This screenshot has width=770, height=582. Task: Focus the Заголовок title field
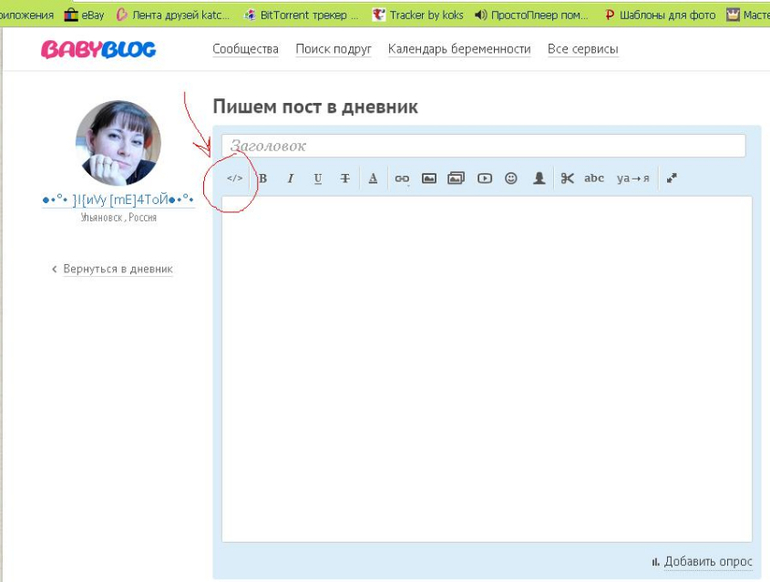point(483,146)
